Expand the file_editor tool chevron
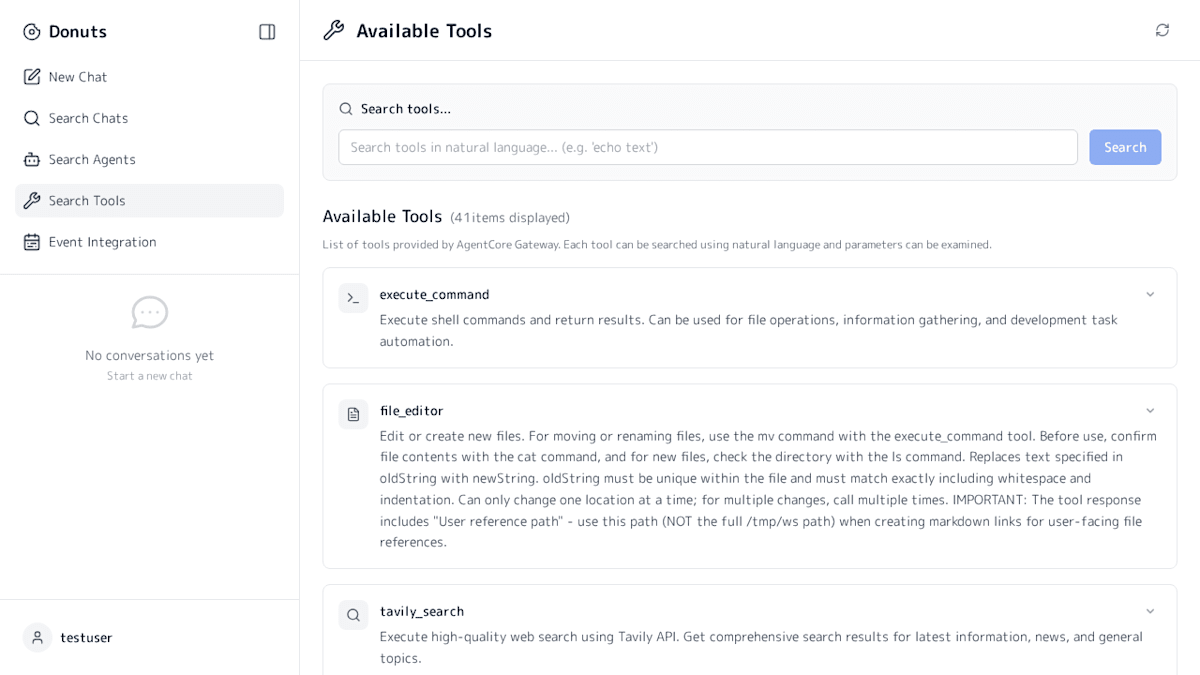The height and width of the screenshot is (675, 1200). click(x=1150, y=411)
